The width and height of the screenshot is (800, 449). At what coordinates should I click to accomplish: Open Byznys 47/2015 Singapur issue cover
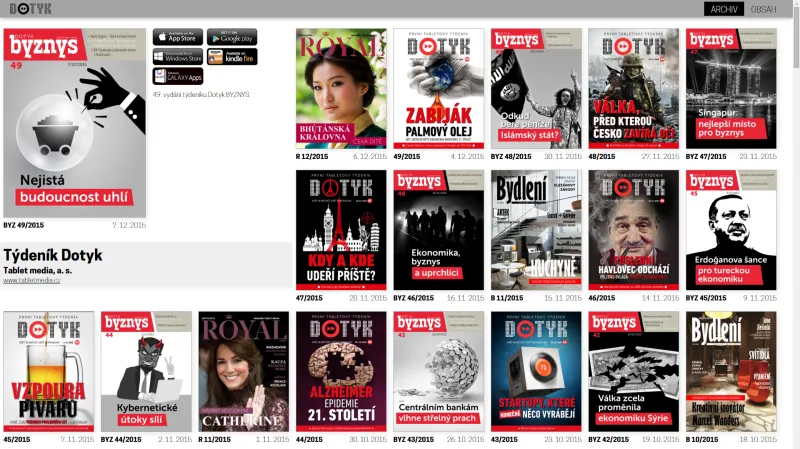click(731, 88)
